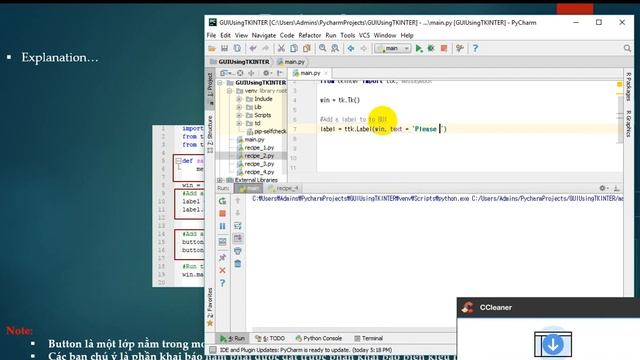Expand the Include folder
The height and width of the screenshot is (360, 640).
coord(239,99)
